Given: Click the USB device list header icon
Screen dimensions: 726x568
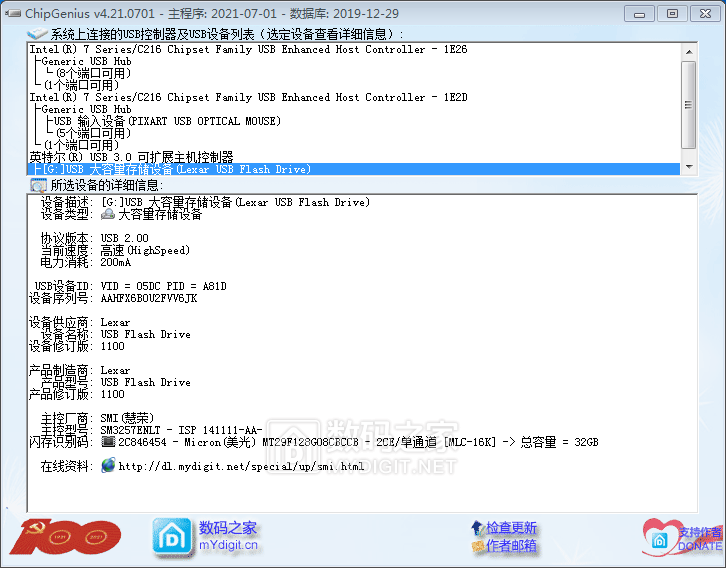Looking at the screenshot, I should point(38,34).
